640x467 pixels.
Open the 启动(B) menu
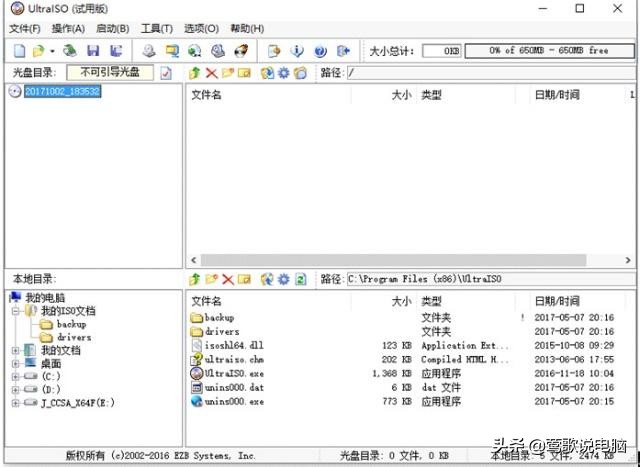113,29
